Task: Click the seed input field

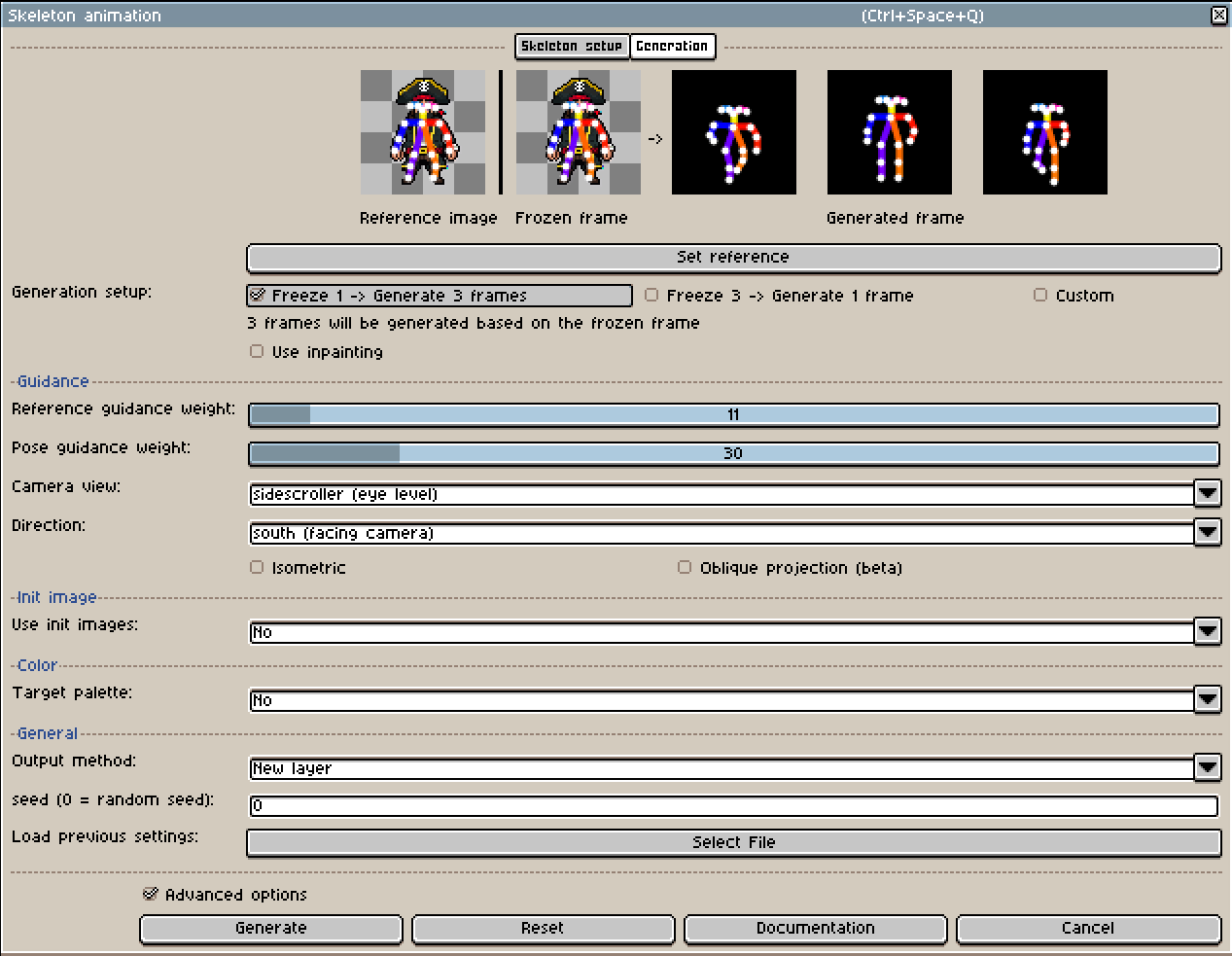Action: pos(733,806)
